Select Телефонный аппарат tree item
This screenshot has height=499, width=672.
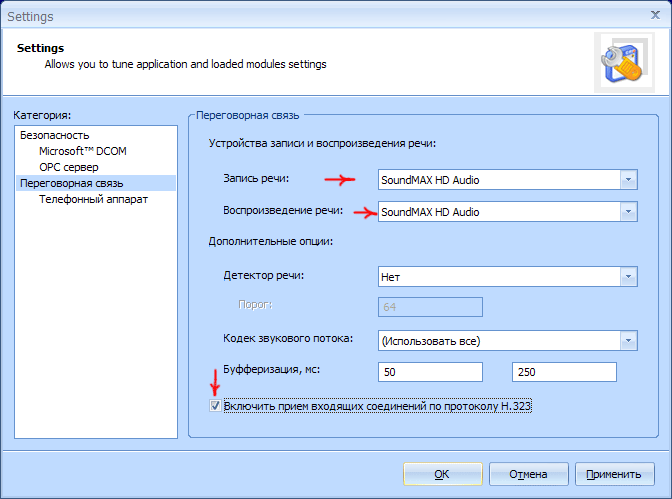pos(93,199)
